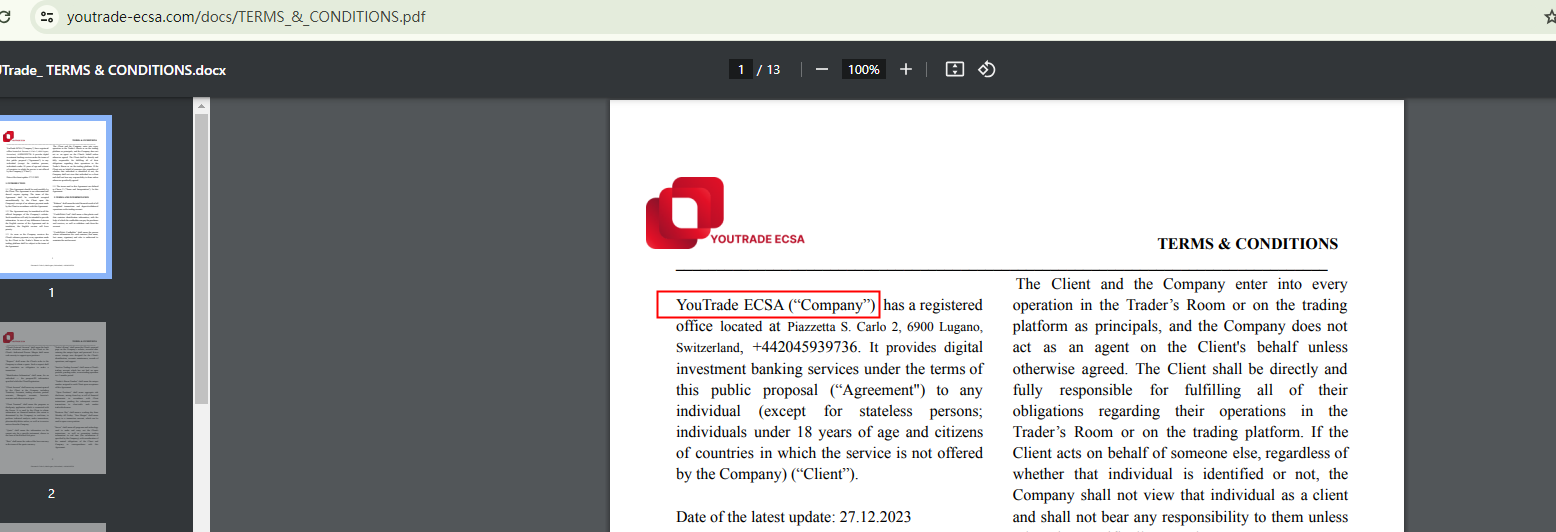
Task: Fit the PDF to page
Action: coord(955,69)
